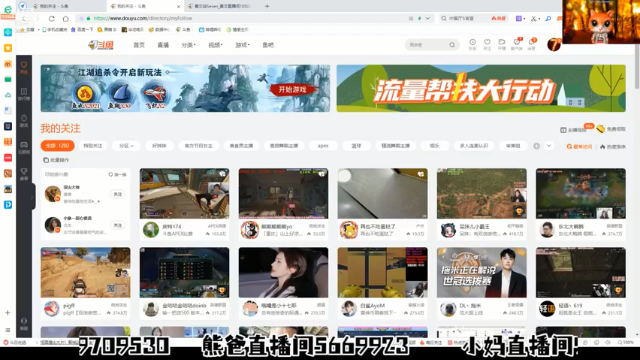The image size is (640, 360).
Task: Go to browser home via house icon
Action: tap(65, 18)
